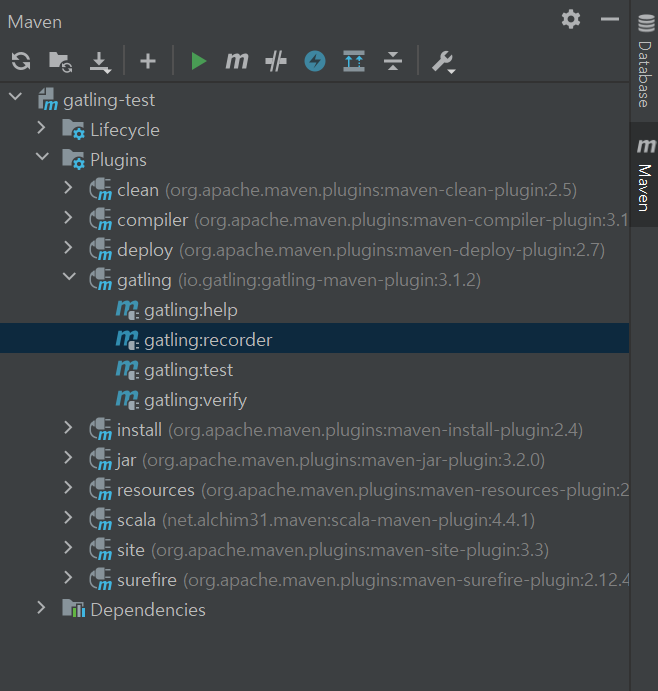Select the gatling:verify goal
658x691 pixels.
tap(314, 400)
